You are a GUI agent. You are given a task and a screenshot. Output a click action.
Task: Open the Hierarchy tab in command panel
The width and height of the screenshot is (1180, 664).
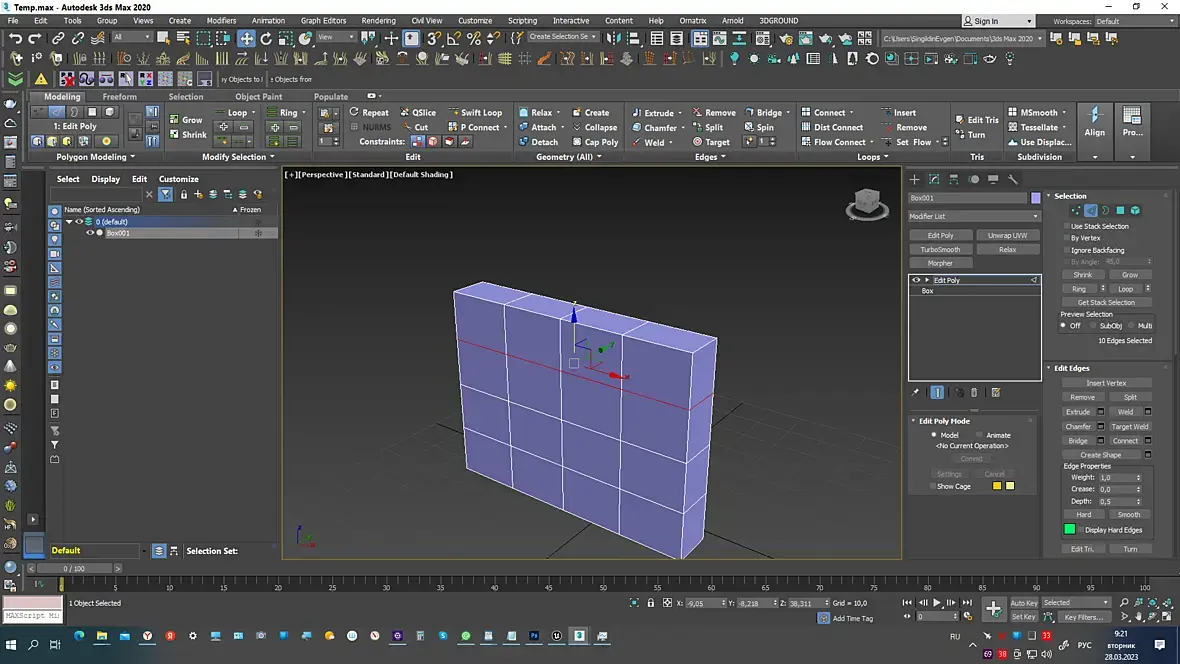[953, 179]
